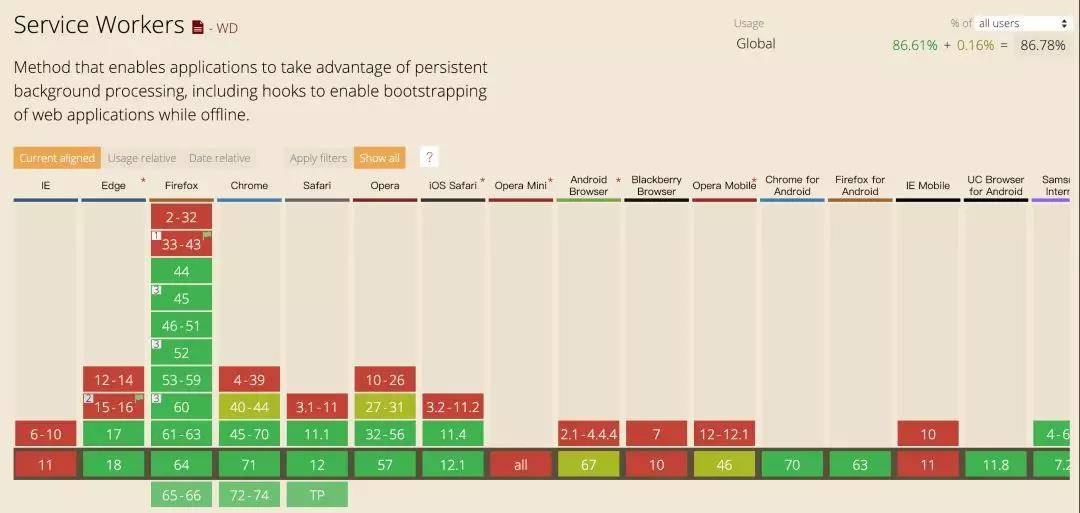Select Android Browser 67 cell
The image size is (1080, 513).
coord(588,465)
